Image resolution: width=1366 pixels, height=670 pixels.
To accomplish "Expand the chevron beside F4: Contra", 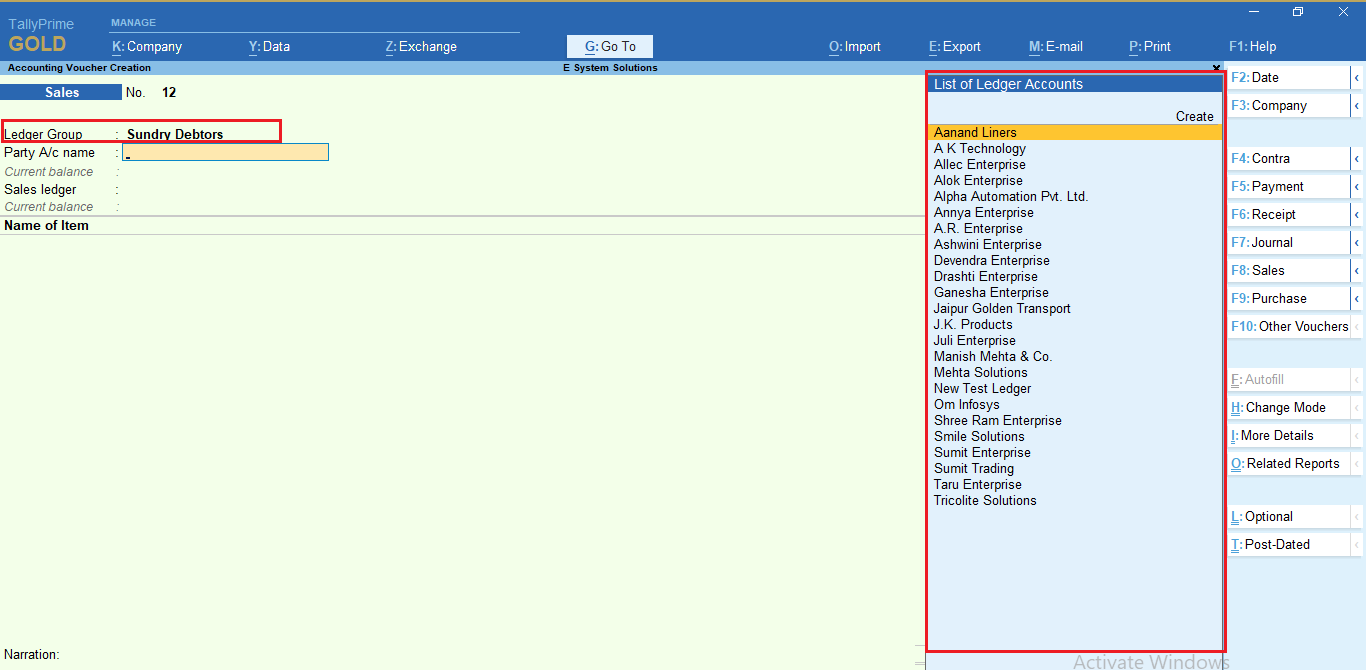I will (x=1358, y=158).
